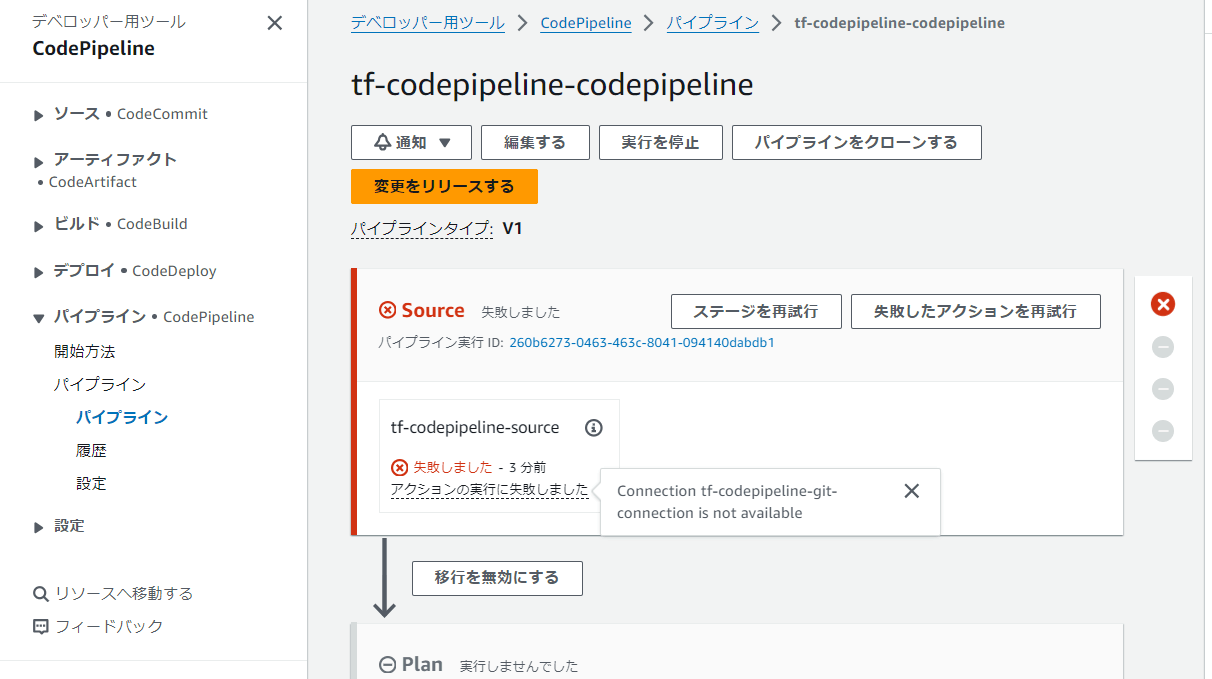1212x679 pixels.
Task: Open the パイプライン parent sidebar item
Action: click(100, 384)
